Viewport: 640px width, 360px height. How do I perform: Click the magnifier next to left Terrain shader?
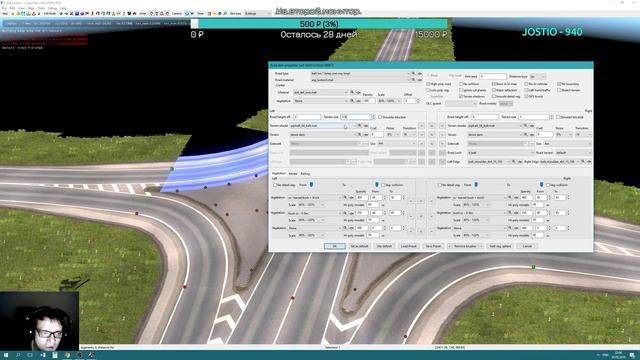tap(360, 125)
